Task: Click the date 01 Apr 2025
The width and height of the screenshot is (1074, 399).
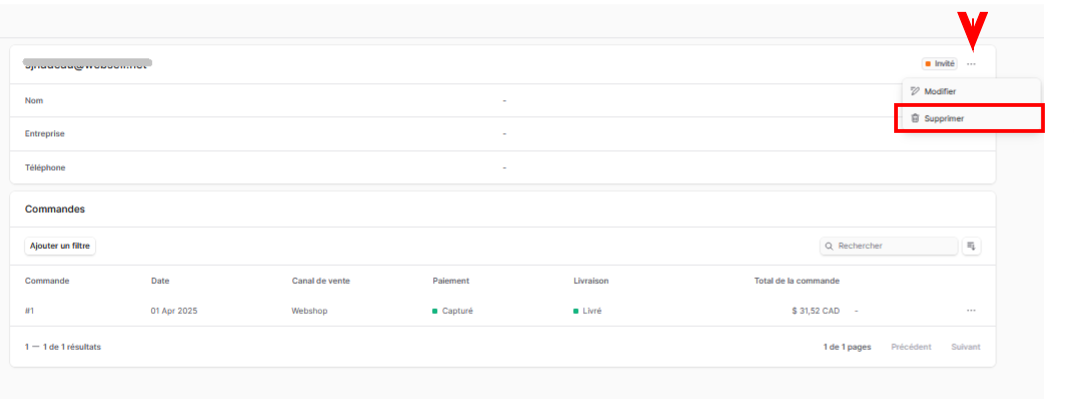Action: tap(174, 311)
